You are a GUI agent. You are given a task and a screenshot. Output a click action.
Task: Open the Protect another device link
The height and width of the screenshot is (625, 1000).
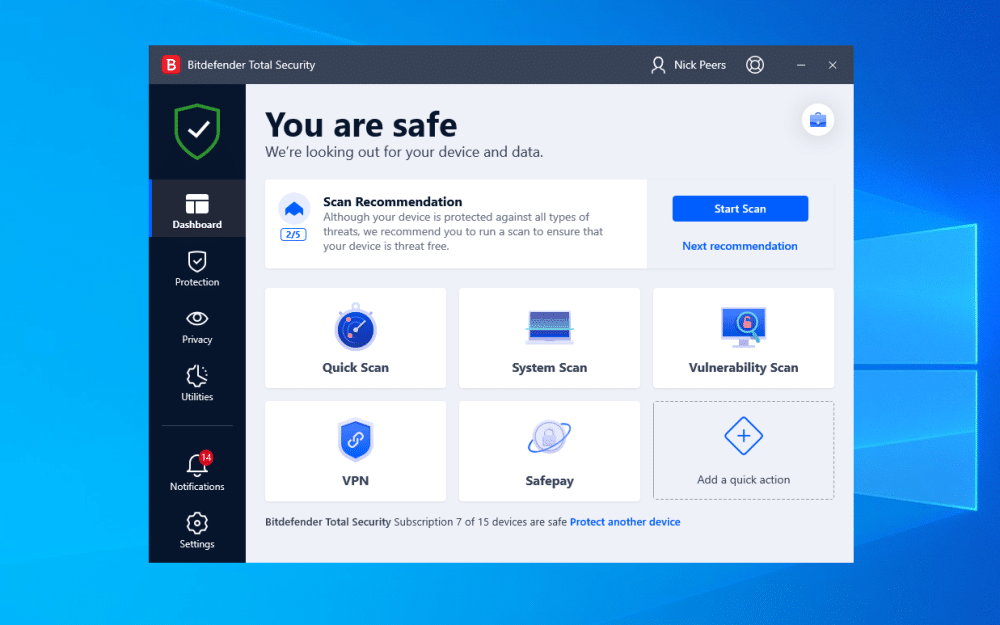pyautogui.click(x=625, y=521)
